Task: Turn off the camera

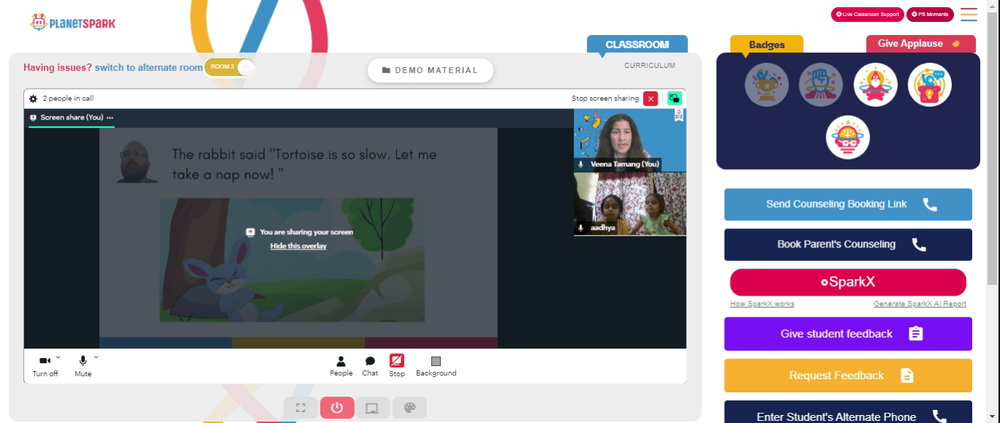Action: click(45, 366)
